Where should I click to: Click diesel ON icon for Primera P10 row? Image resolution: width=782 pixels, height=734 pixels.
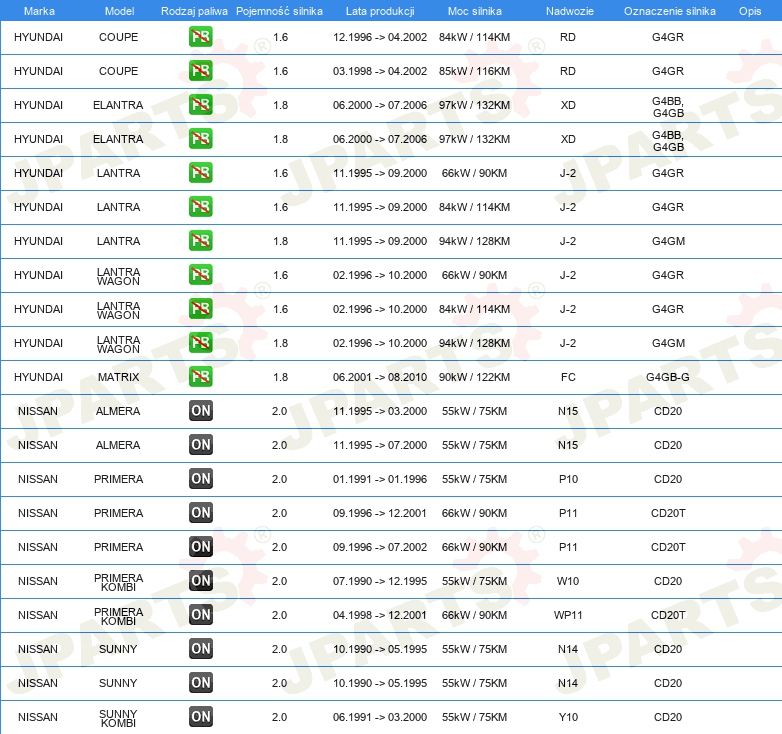(200, 479)
